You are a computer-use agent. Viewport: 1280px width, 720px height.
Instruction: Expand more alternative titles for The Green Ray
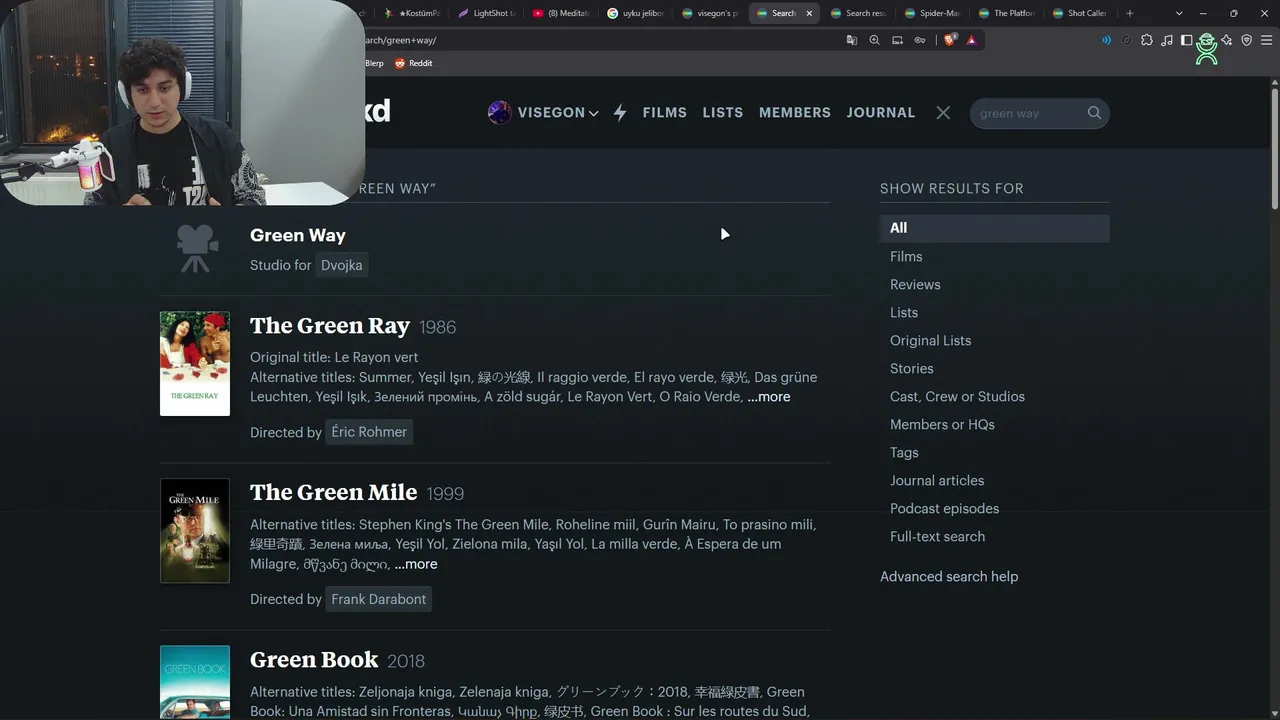(x=769, y=397)
